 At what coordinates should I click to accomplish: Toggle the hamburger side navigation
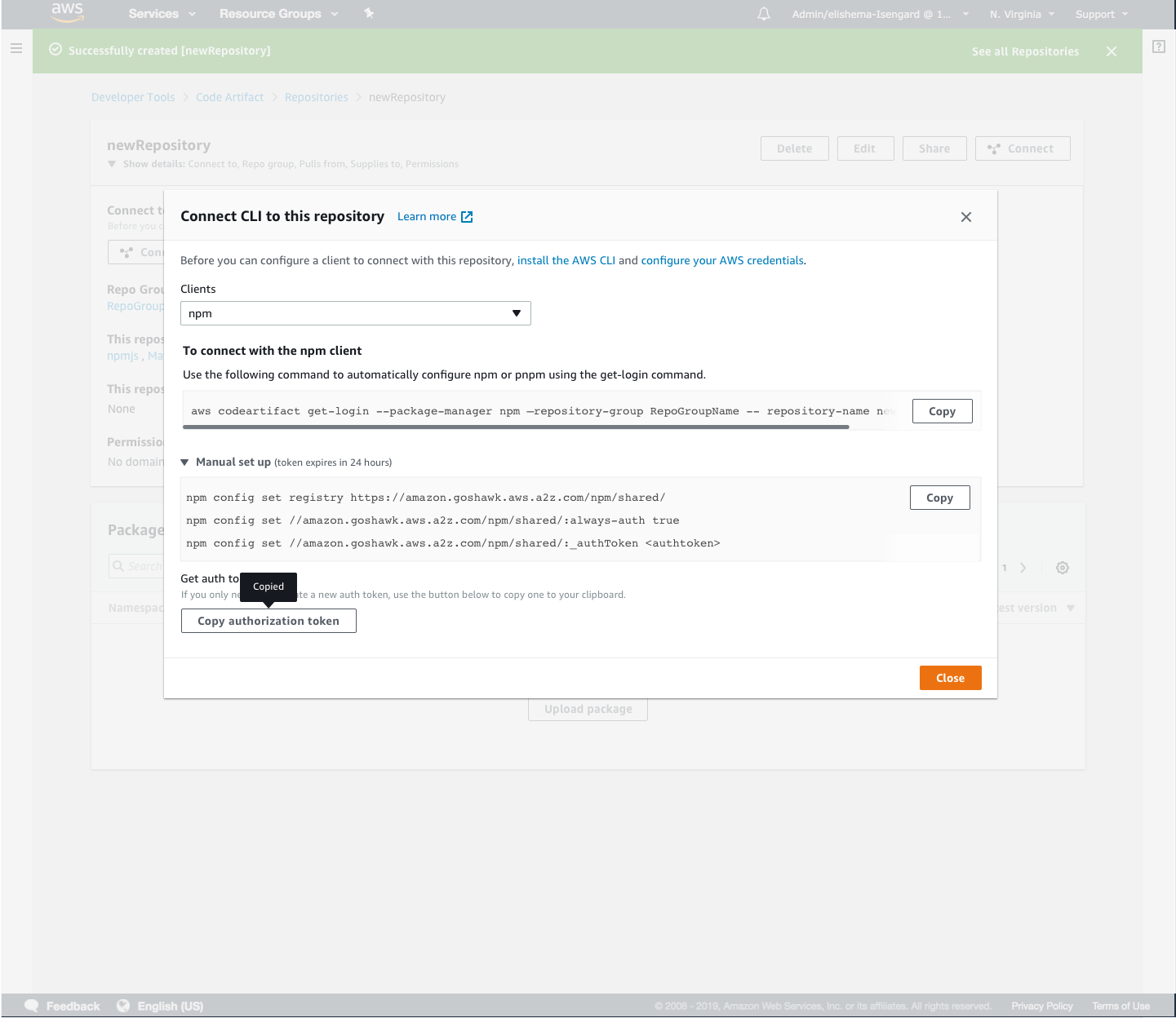point(16,48)
